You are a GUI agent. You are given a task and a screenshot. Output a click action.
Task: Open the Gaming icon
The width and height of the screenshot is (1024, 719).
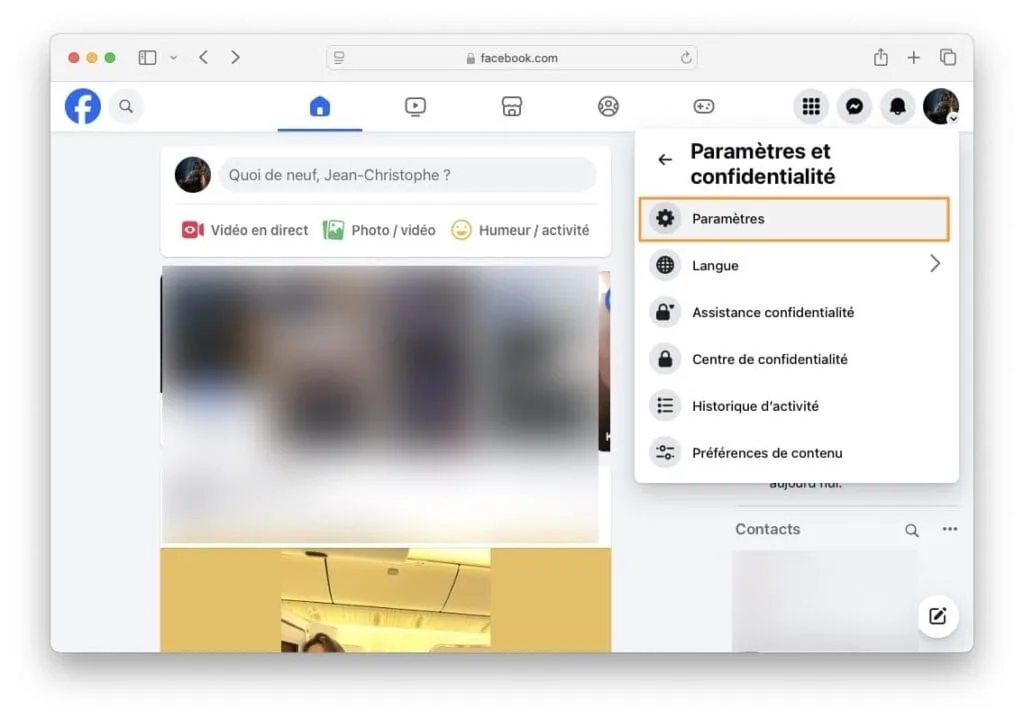click(x=704, y=106)
